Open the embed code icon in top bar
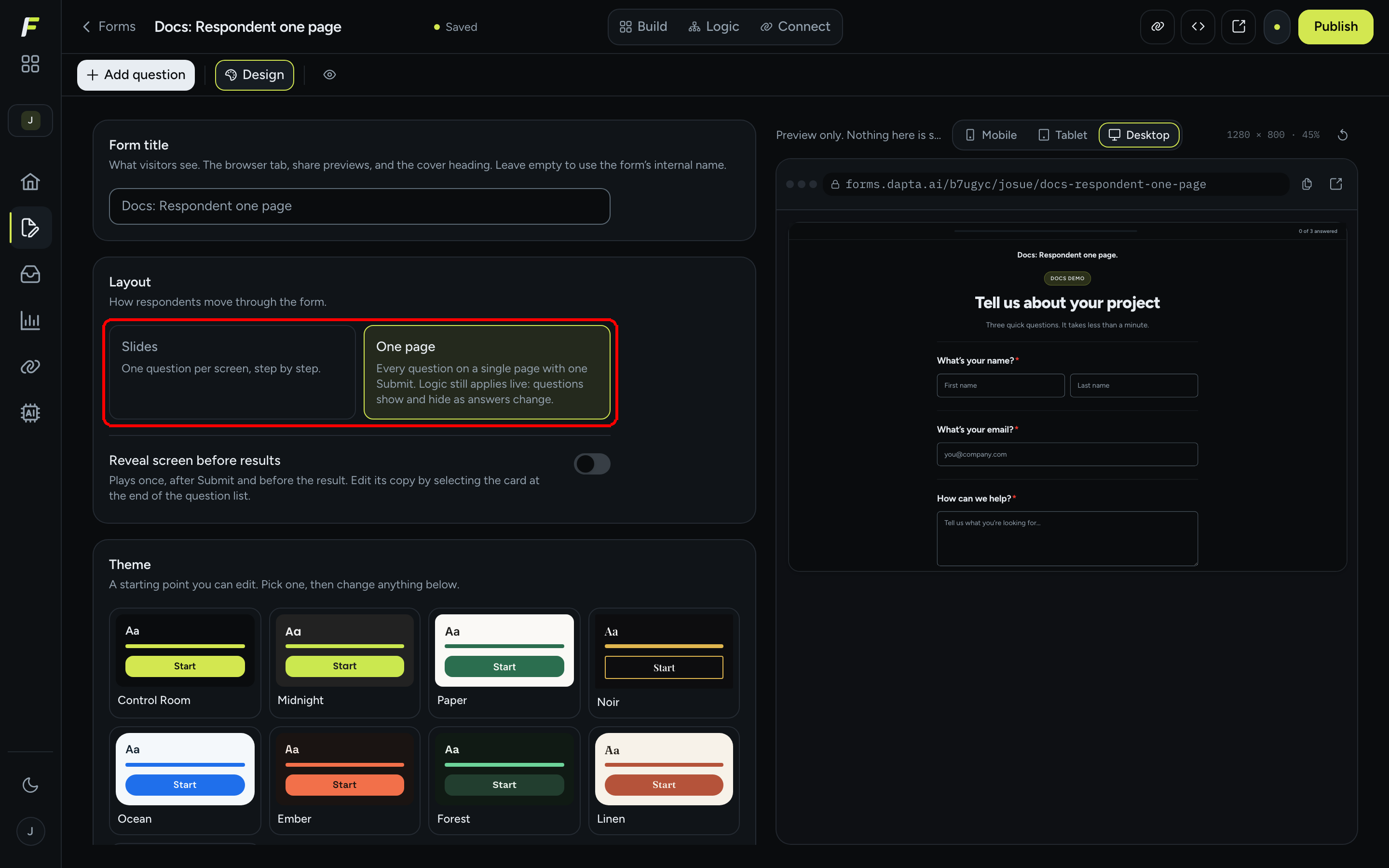Screen dimensions: 1389x868 pos(1198,27)
